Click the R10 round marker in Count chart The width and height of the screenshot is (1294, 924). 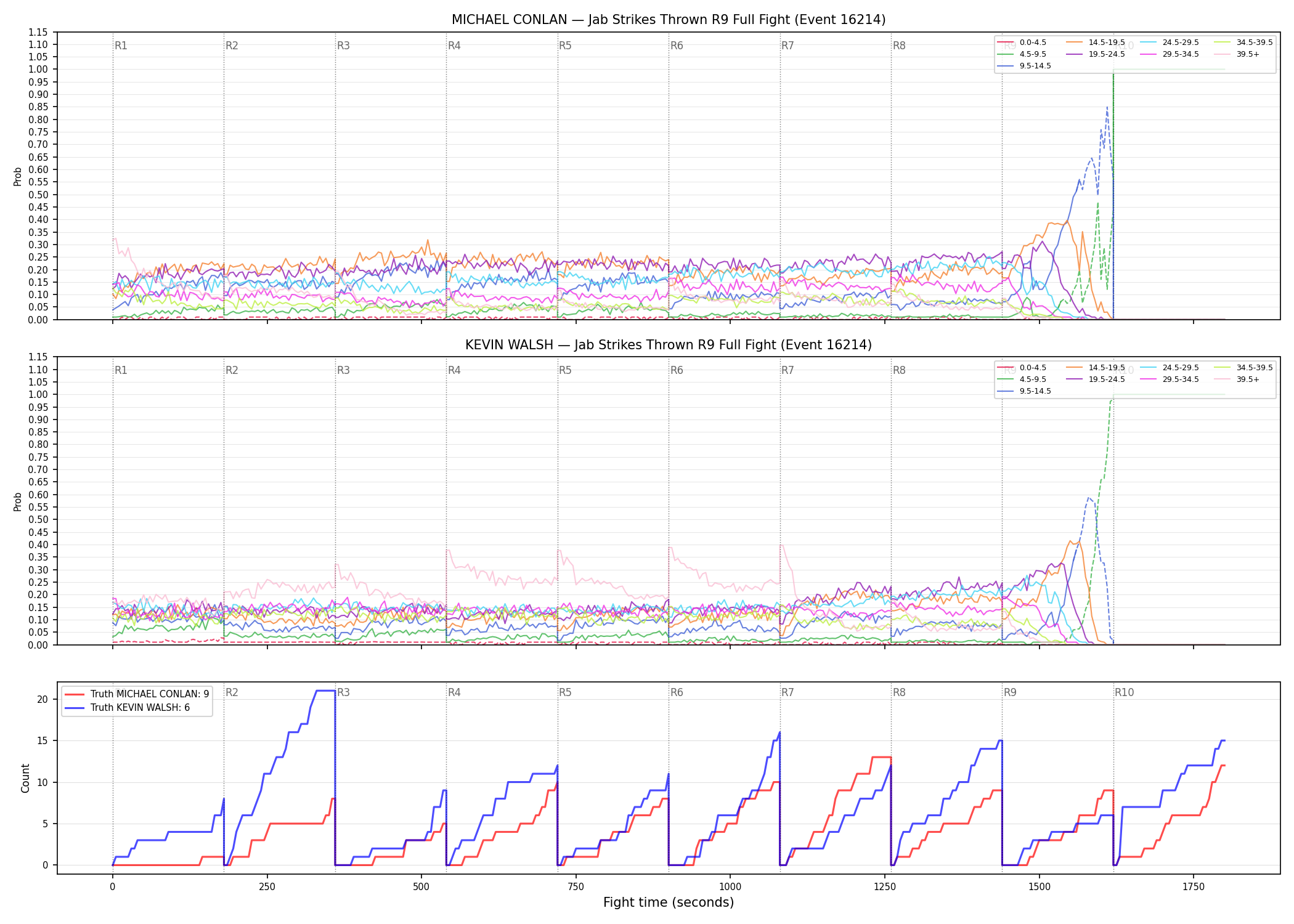pyautogui.click(x=1124, y=692)
